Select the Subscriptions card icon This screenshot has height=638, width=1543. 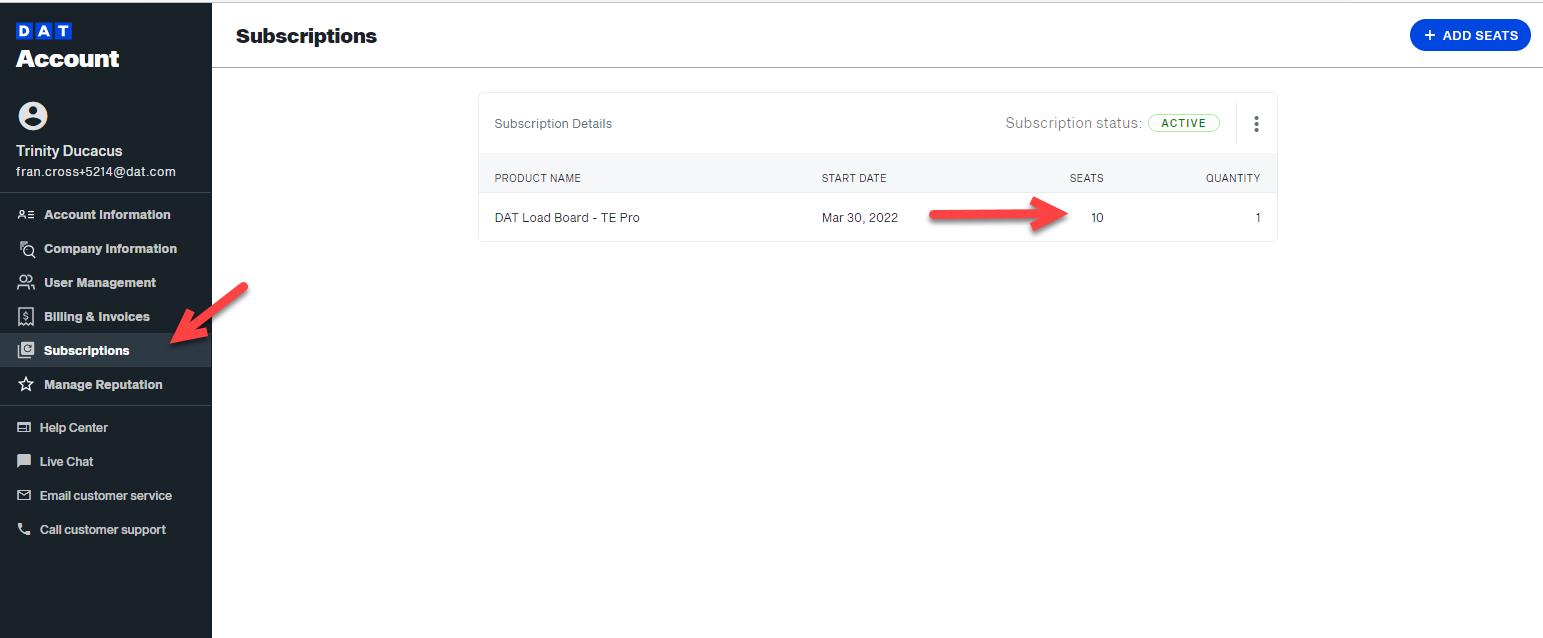tap(25, 350)
